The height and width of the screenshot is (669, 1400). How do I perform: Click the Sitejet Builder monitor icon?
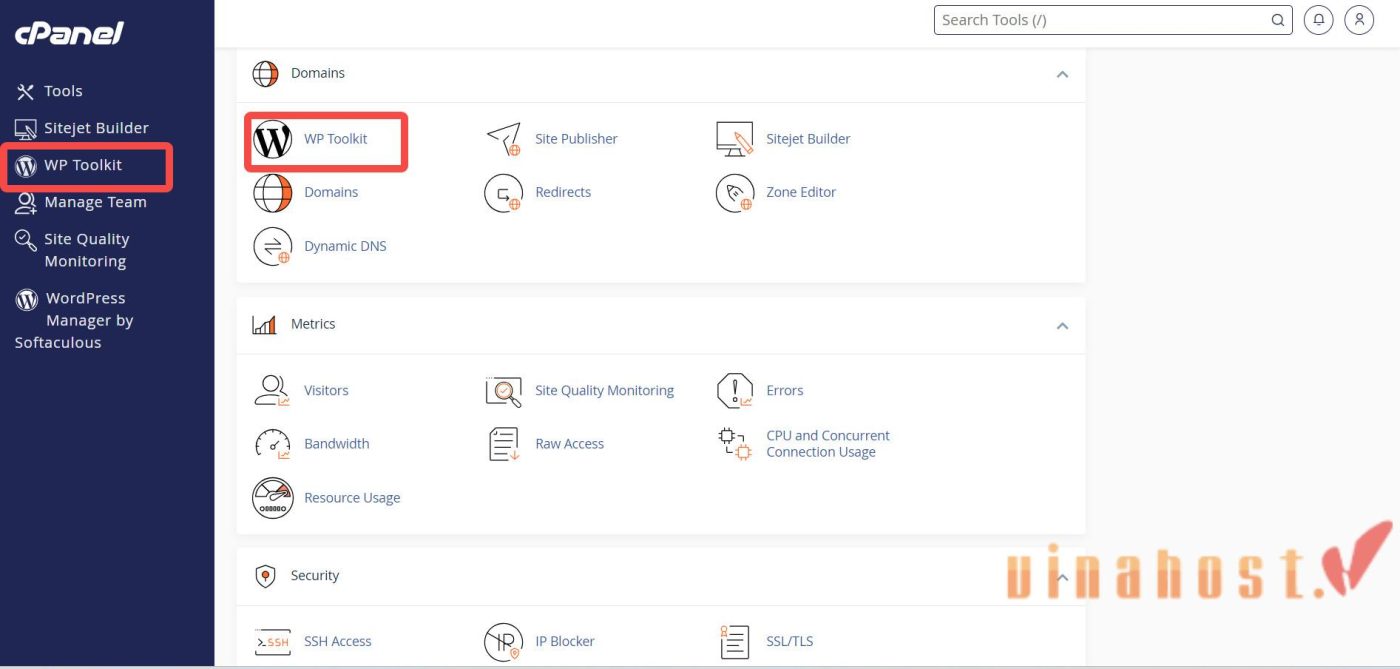pyautogui.click(x=734, y=140)
